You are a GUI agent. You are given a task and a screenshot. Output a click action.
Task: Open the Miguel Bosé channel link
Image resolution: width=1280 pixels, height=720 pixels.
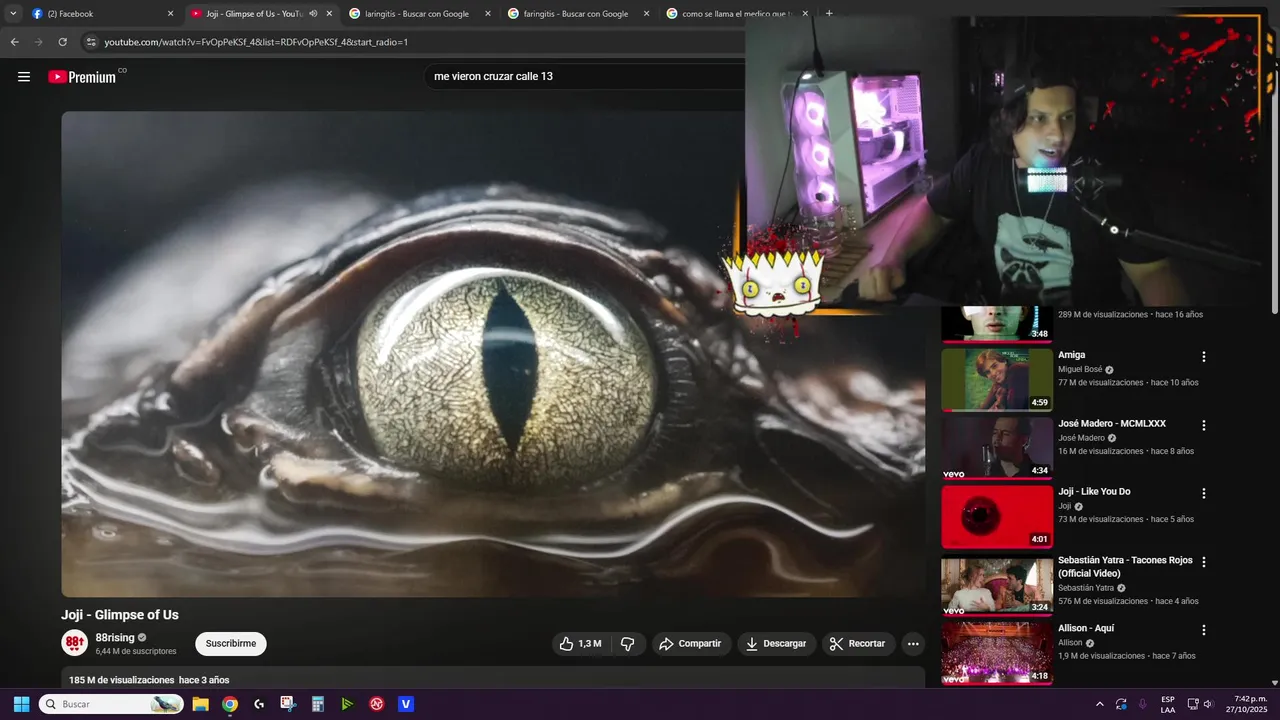coord(1080,369)
